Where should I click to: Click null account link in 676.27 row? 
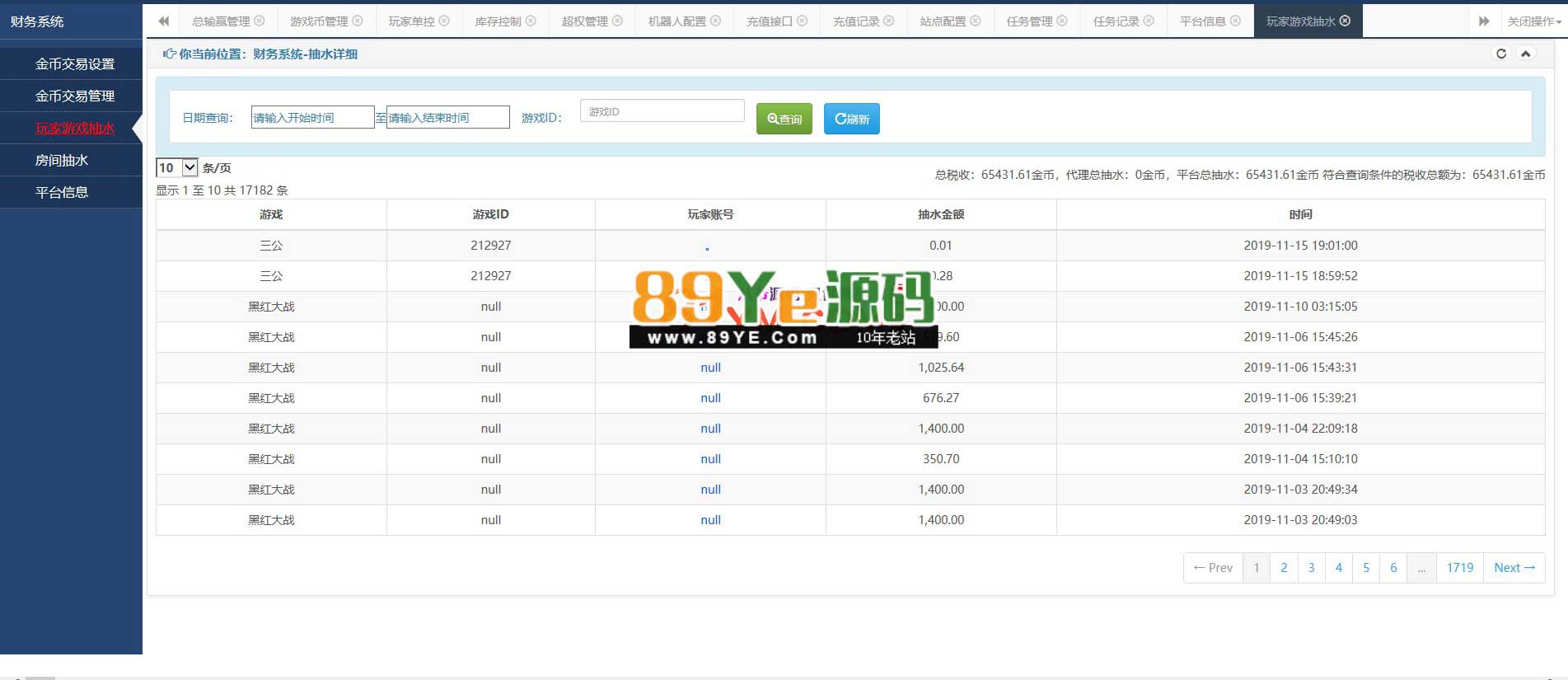coord(710,398)
